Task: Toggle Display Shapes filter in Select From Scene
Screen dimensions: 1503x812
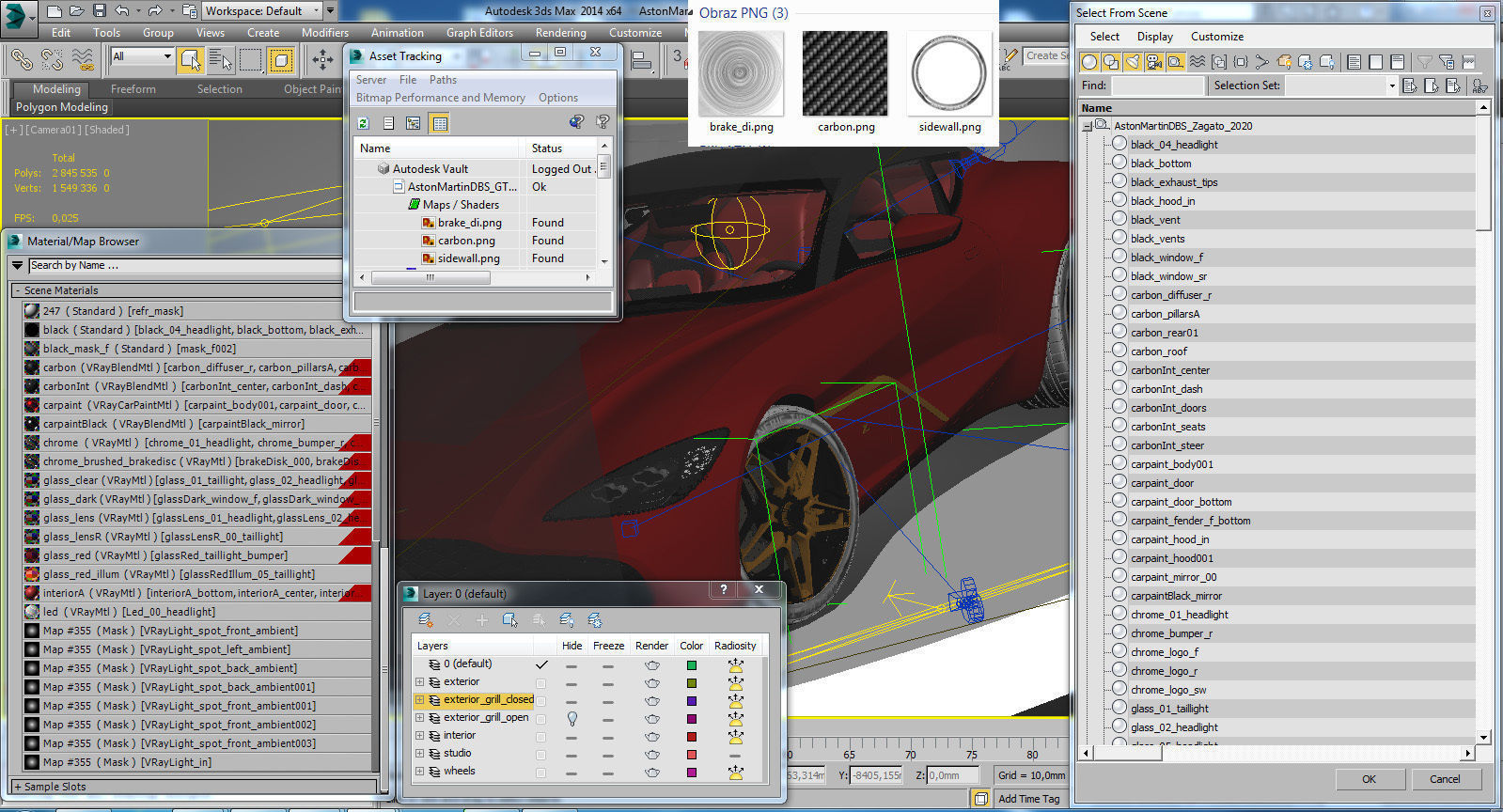Action: (1111, 62)
